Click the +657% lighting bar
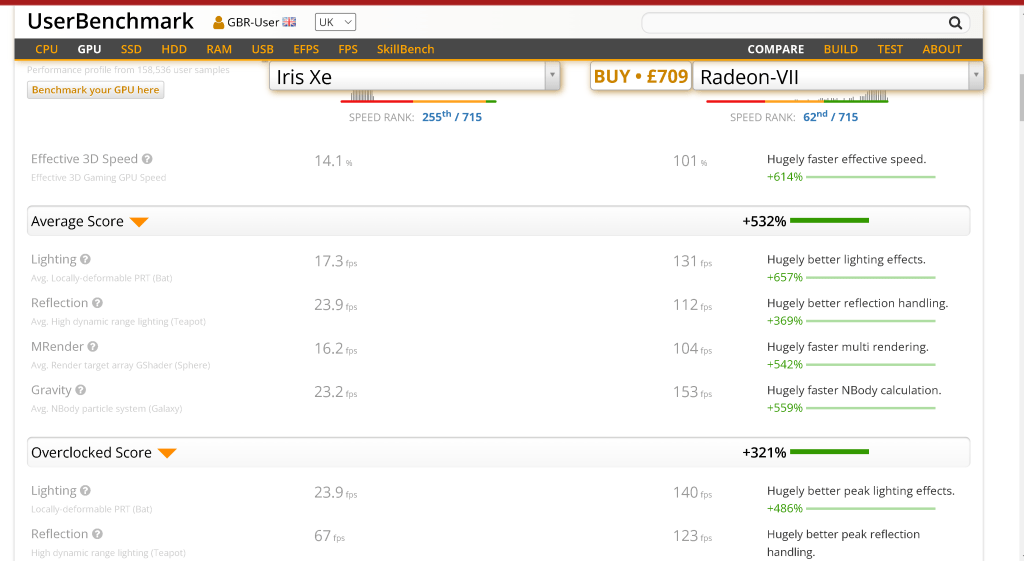Viewport: 1024px width, 561px height. (871, 278)
